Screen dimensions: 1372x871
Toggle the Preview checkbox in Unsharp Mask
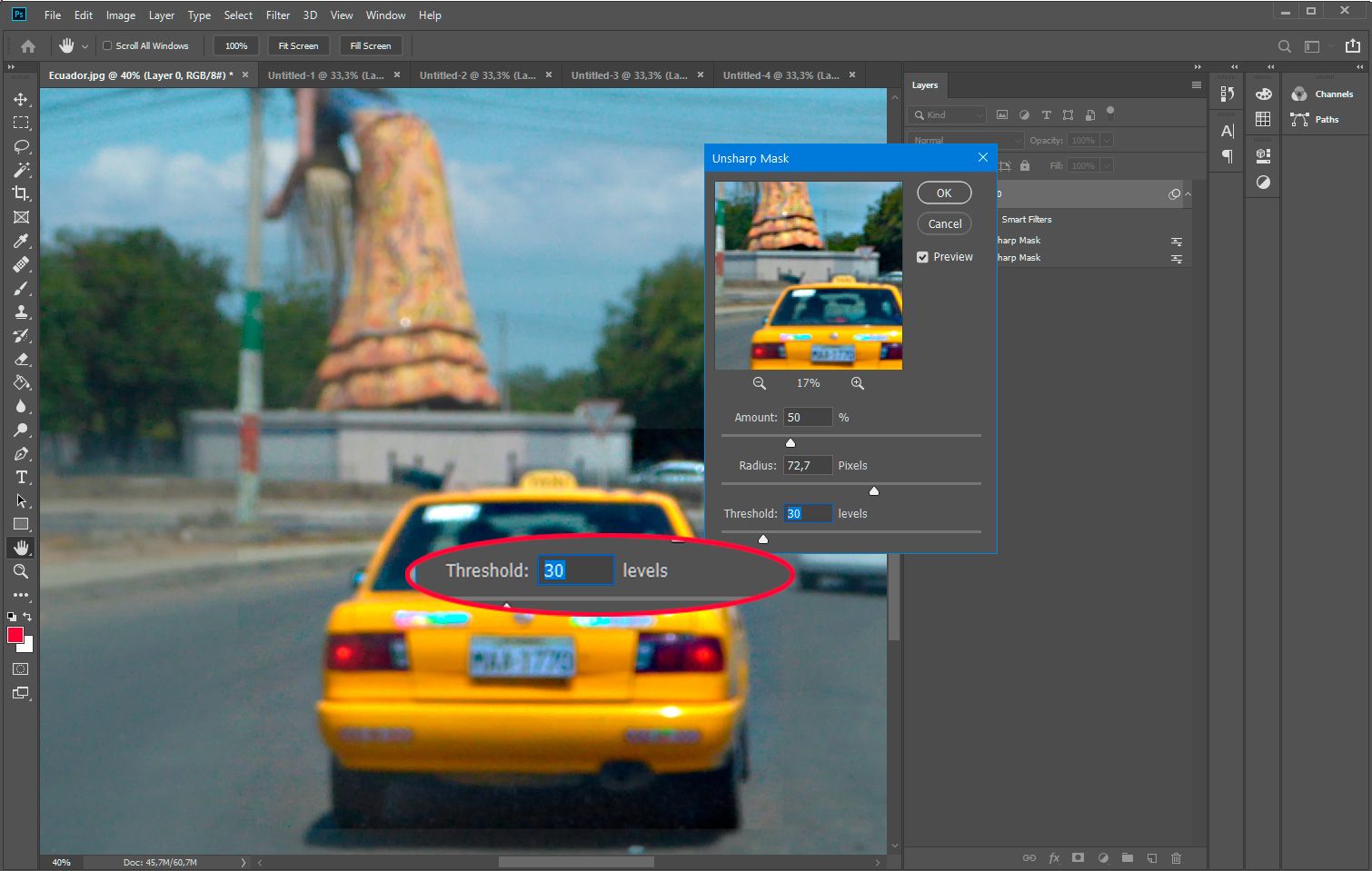[x=922, y=257]
